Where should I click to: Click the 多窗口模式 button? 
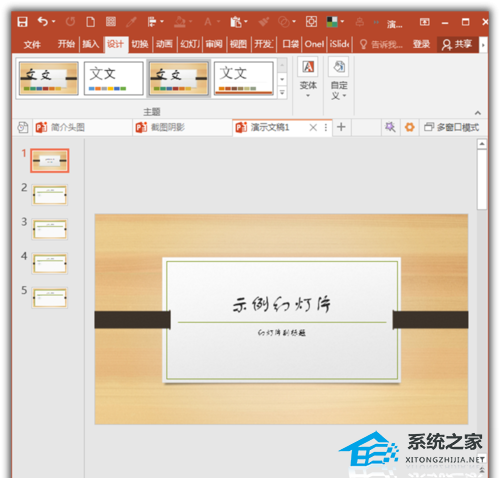pos(452,127)
